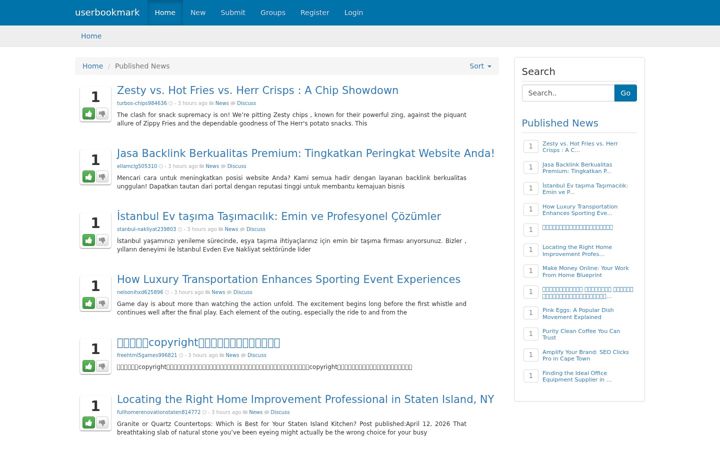Open sidebar link İstanbul Ev taşıma
This screenshot has width=720, height=450.
(585, 189)
